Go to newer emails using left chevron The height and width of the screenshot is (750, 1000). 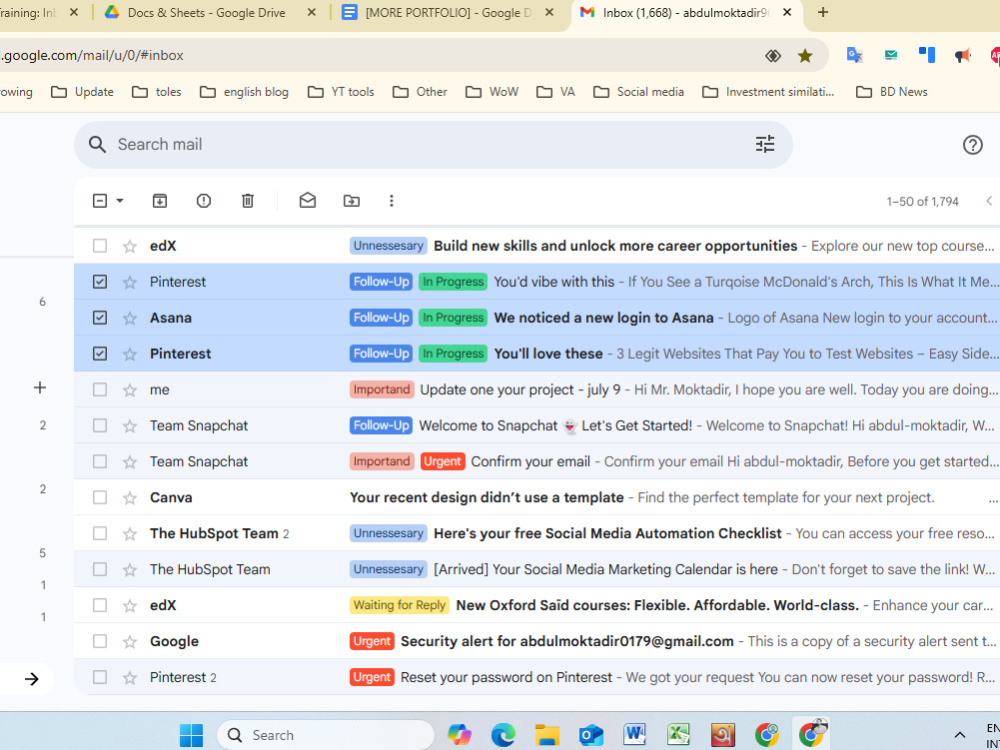click(x=989, y=201)
